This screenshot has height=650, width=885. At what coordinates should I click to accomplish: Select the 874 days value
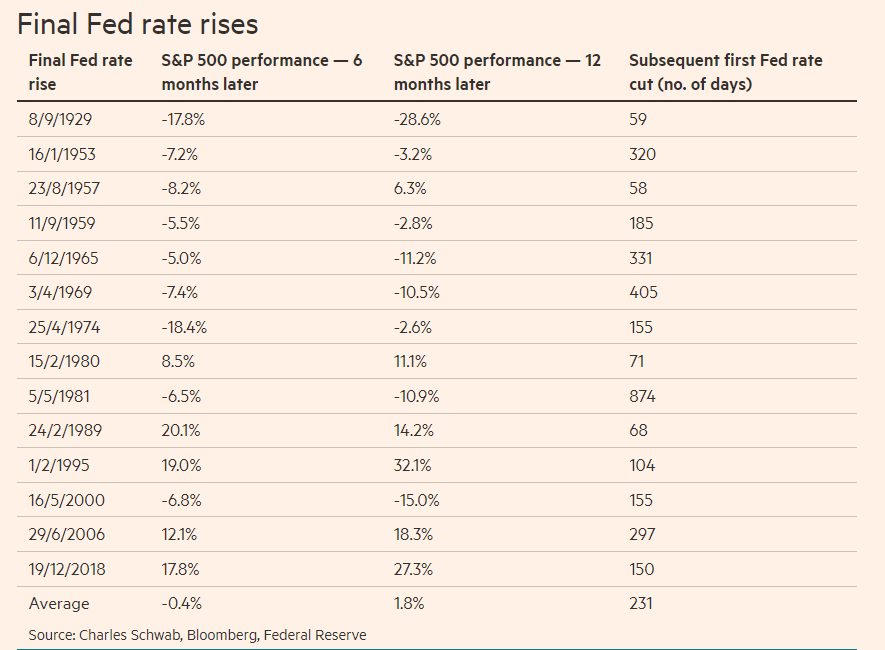(642, 397)
